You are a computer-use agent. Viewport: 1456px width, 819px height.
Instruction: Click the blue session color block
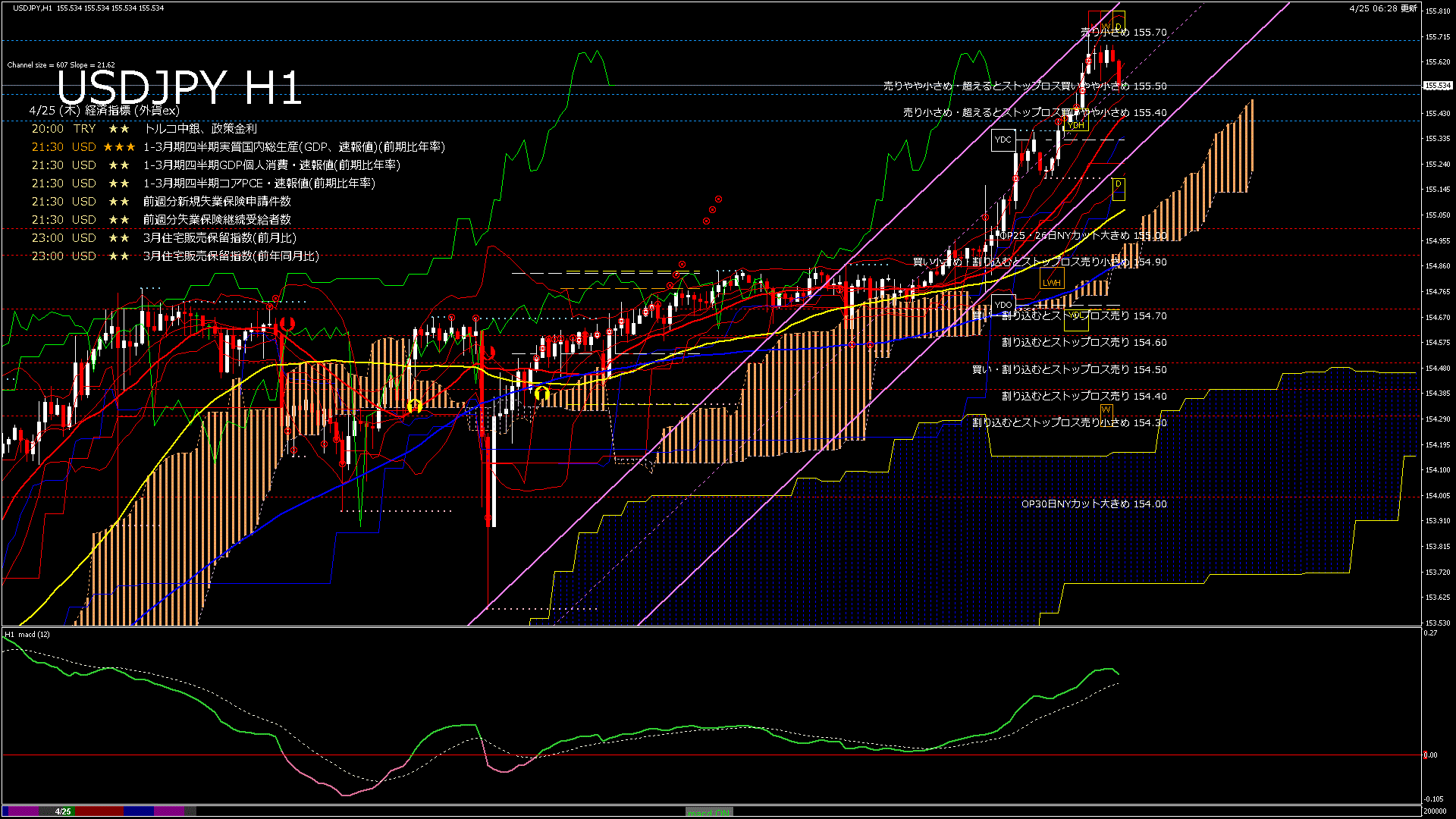[x=139, y=811]
